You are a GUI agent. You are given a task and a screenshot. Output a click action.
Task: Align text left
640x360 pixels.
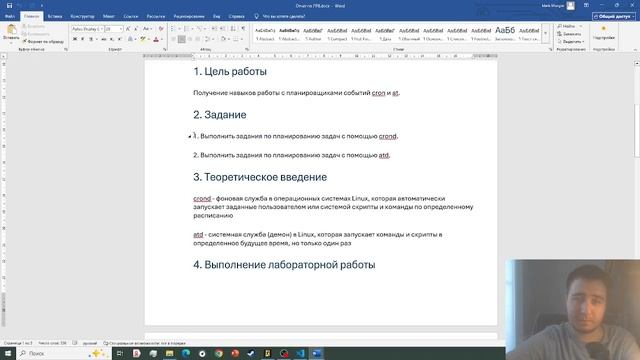(173, 39)
